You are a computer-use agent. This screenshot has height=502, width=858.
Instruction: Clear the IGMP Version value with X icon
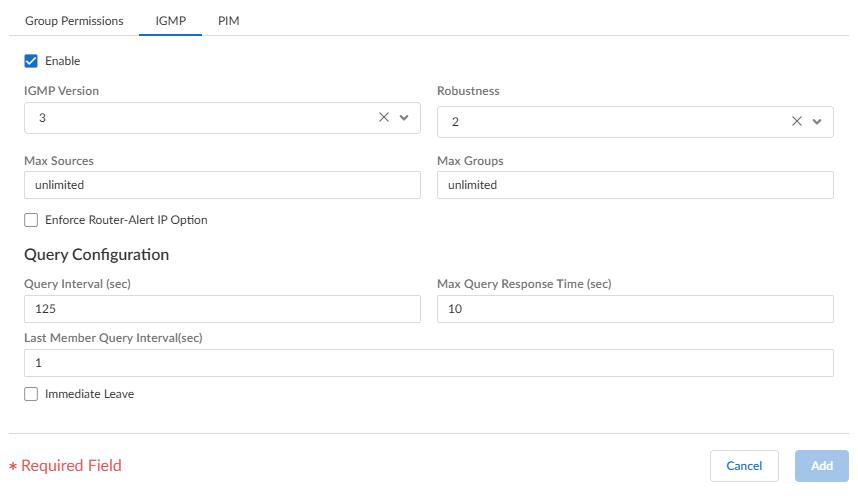[384, 117]
